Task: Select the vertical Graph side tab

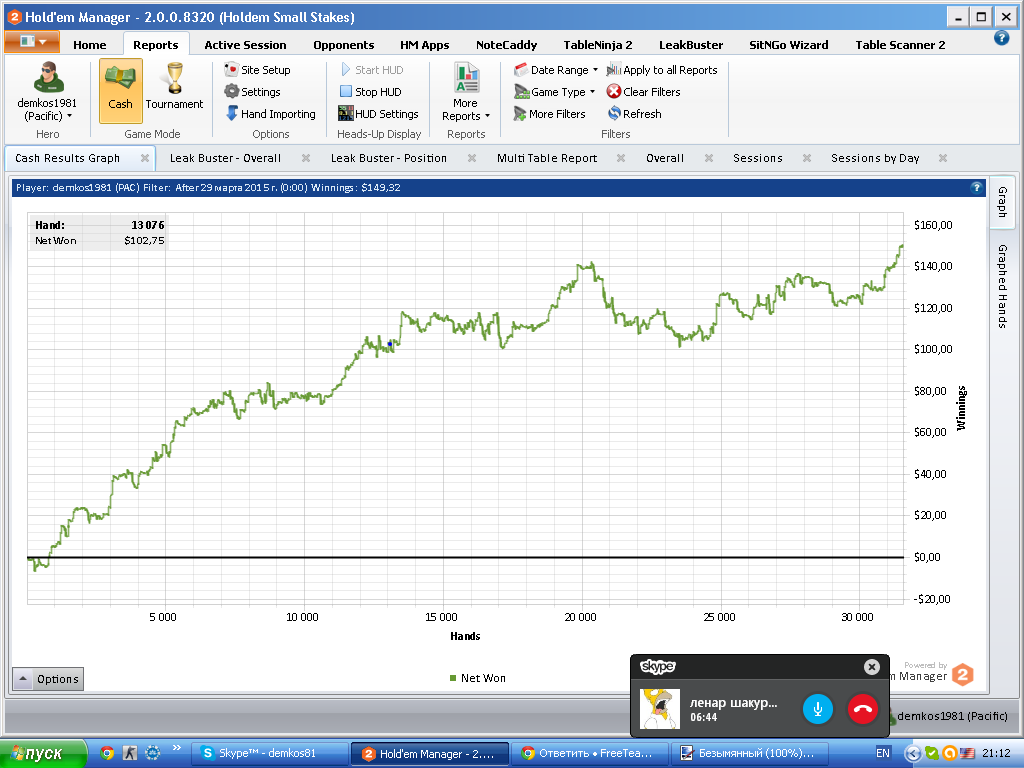Action: [x=1002, y=202]
